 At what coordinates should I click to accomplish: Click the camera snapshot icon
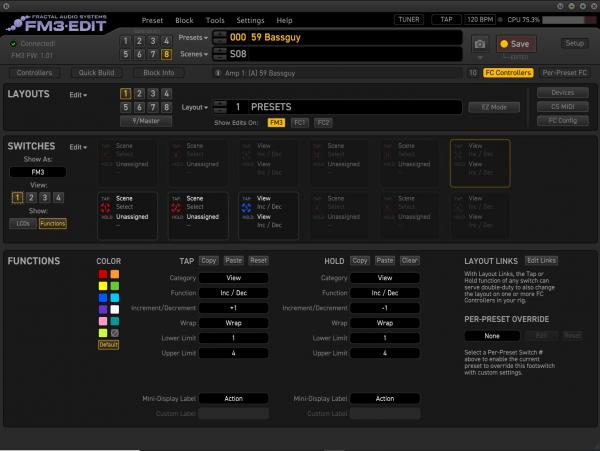(480, 44)
